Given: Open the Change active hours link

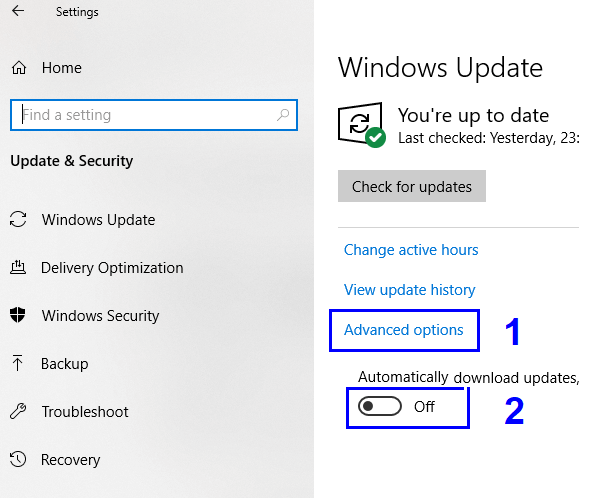Looking at the screenshot, I should coord(411,250).
